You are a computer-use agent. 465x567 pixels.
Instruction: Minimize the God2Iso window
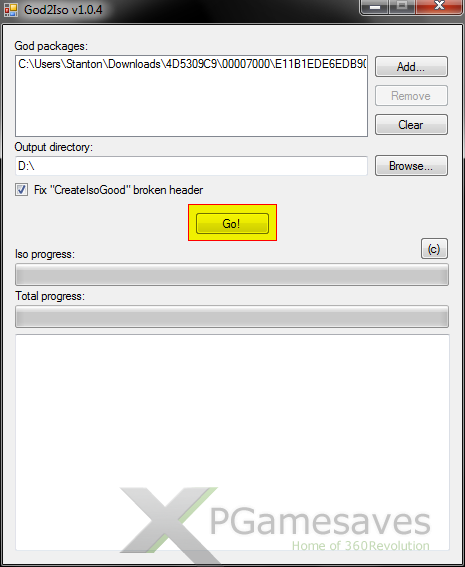click(375, 7)
